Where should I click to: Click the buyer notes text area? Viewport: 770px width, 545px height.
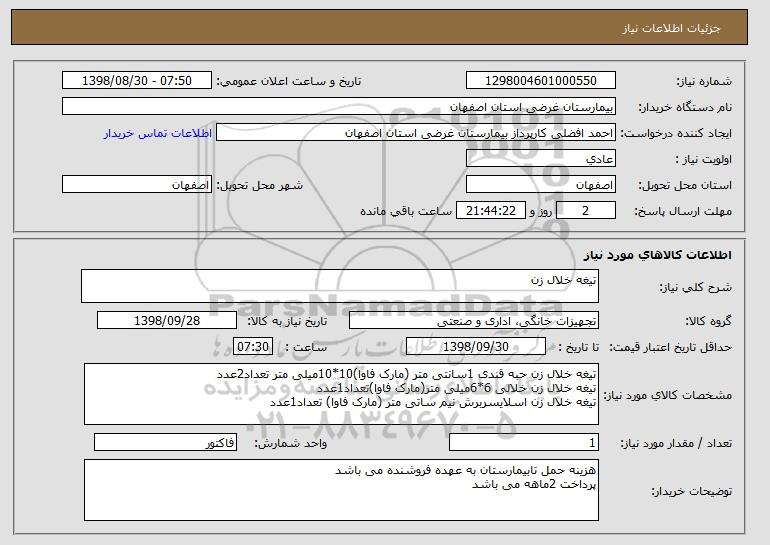(x=341, y=490)
